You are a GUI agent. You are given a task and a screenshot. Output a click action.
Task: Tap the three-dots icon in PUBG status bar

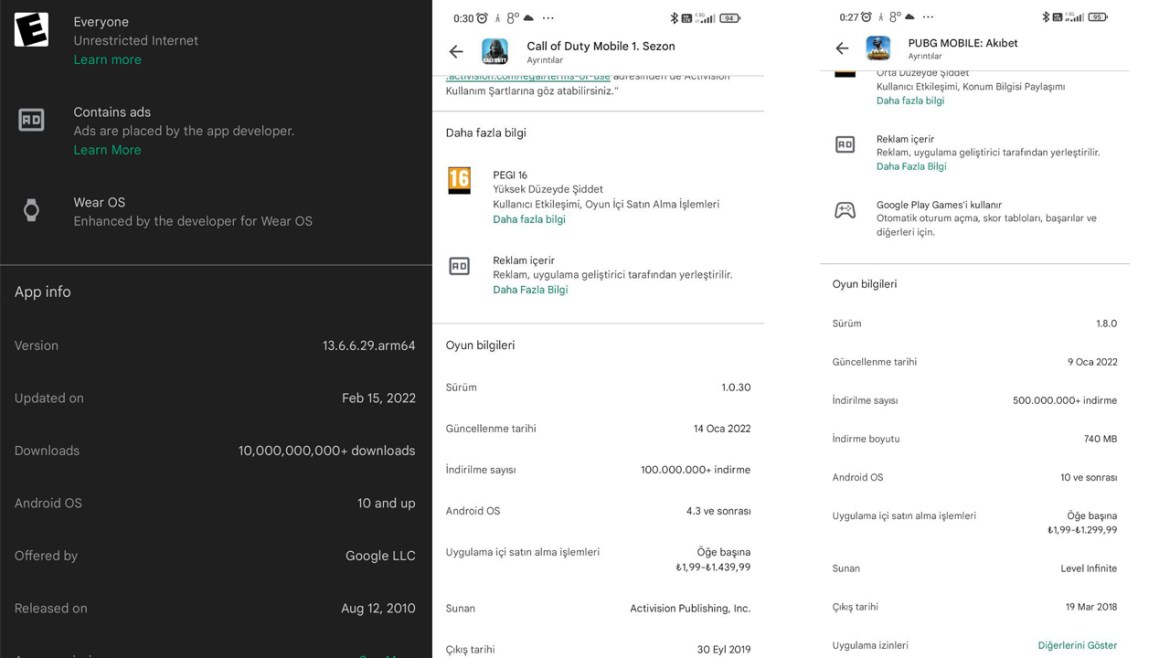(x=927, y=16)
